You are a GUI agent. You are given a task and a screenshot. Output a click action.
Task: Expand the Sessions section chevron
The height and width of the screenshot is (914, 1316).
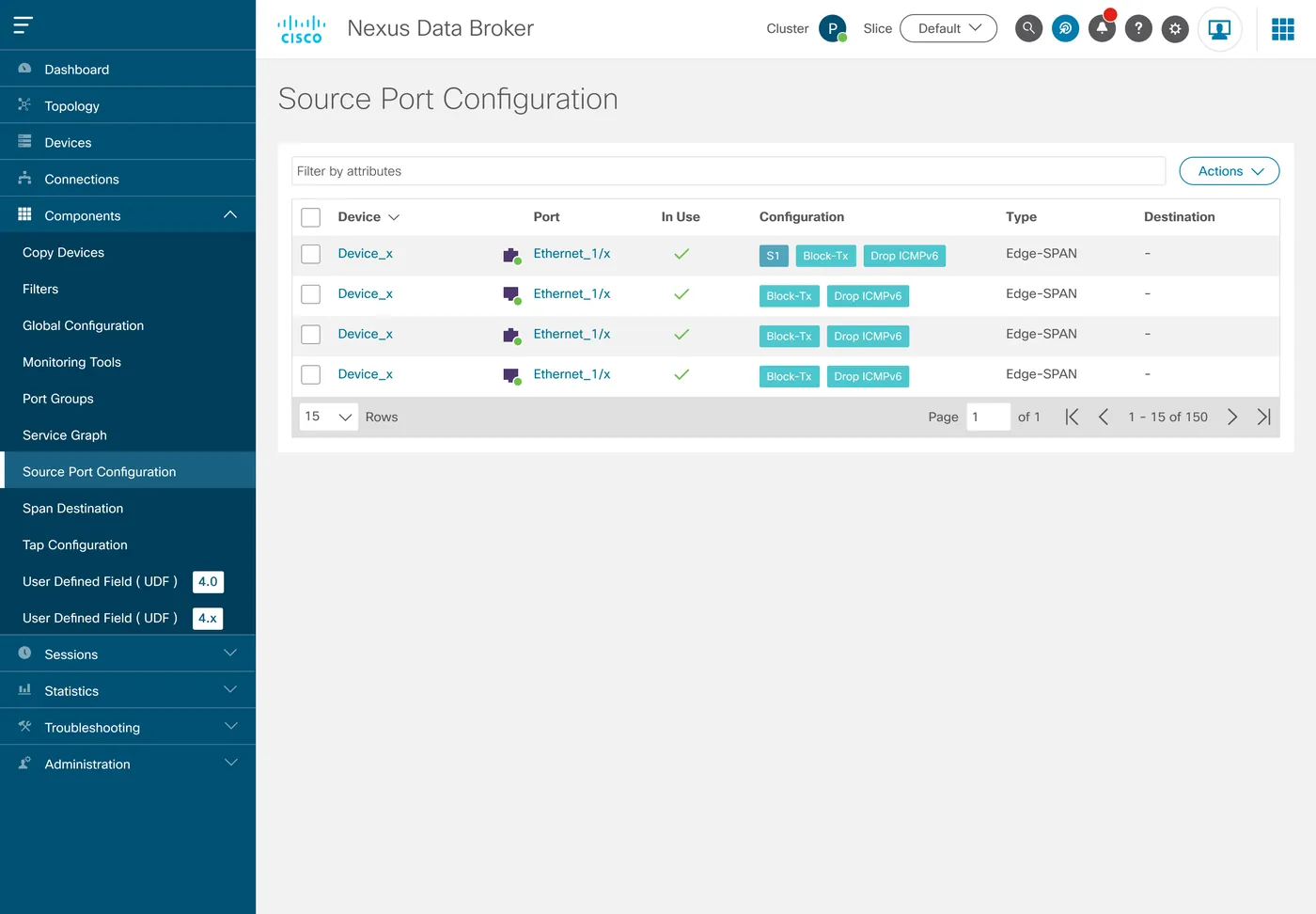[x=230, y=654]
